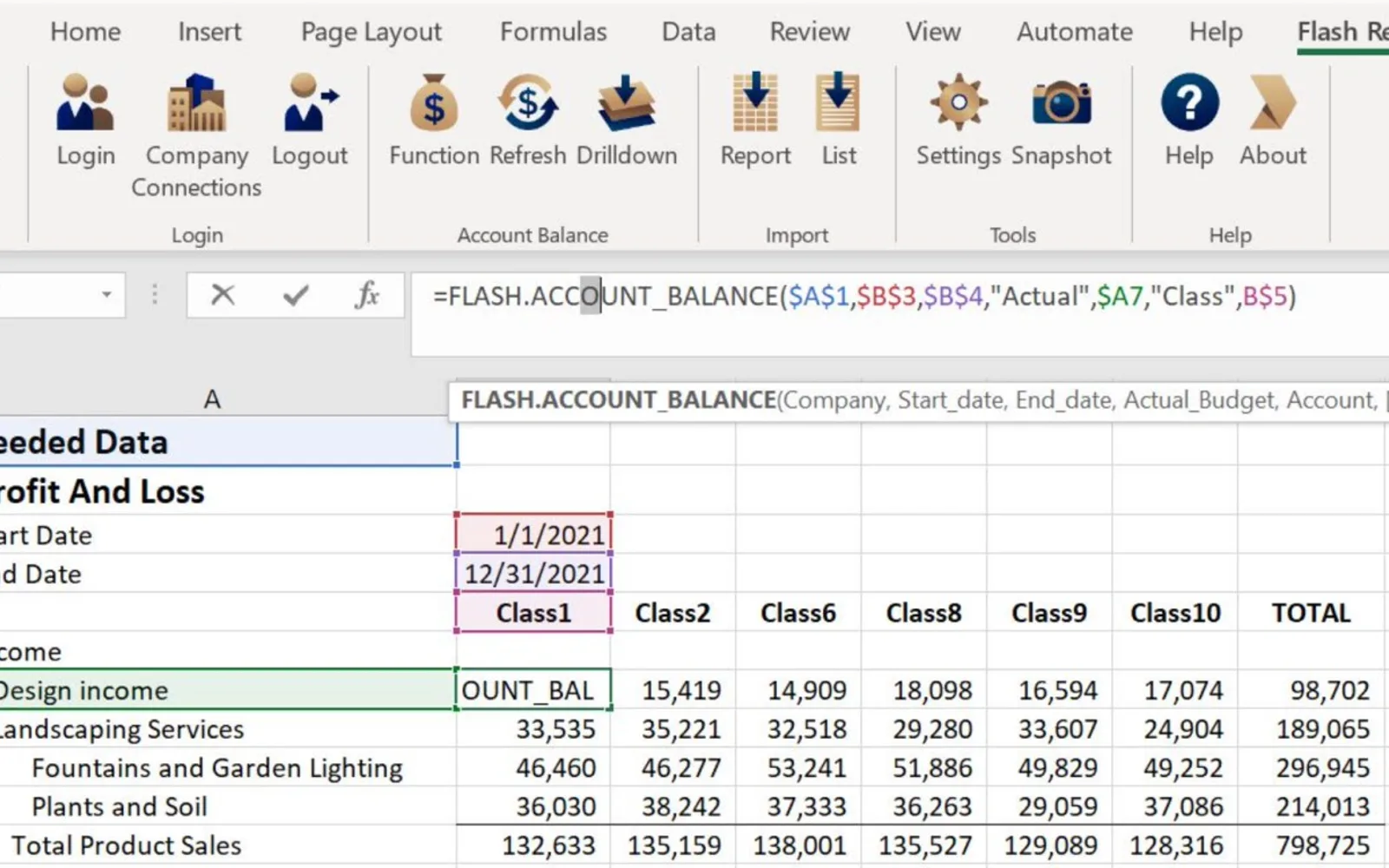Viewport: 1389px width, 868px height.
Task: Select the start date cell 1/1/2021
Action: point(534,534)
